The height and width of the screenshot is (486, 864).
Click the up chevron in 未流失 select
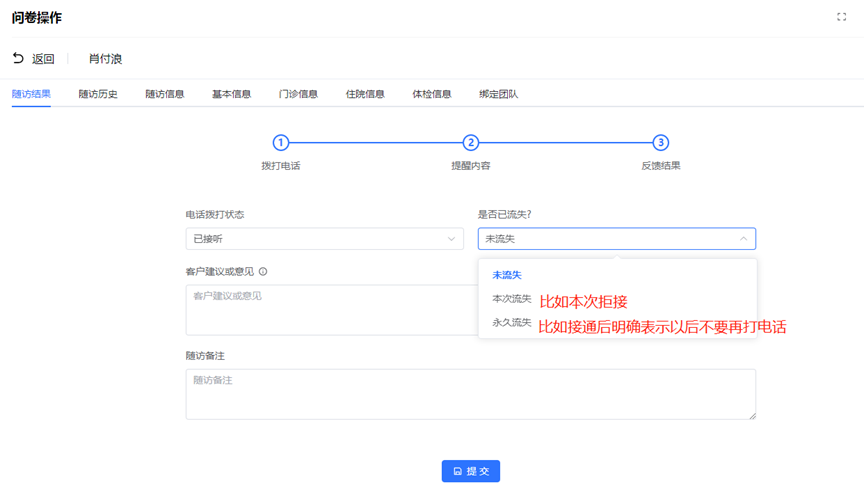coord(743,239)
